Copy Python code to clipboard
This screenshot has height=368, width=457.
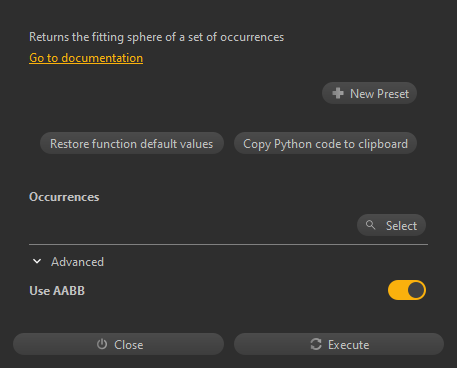[325, 143]
